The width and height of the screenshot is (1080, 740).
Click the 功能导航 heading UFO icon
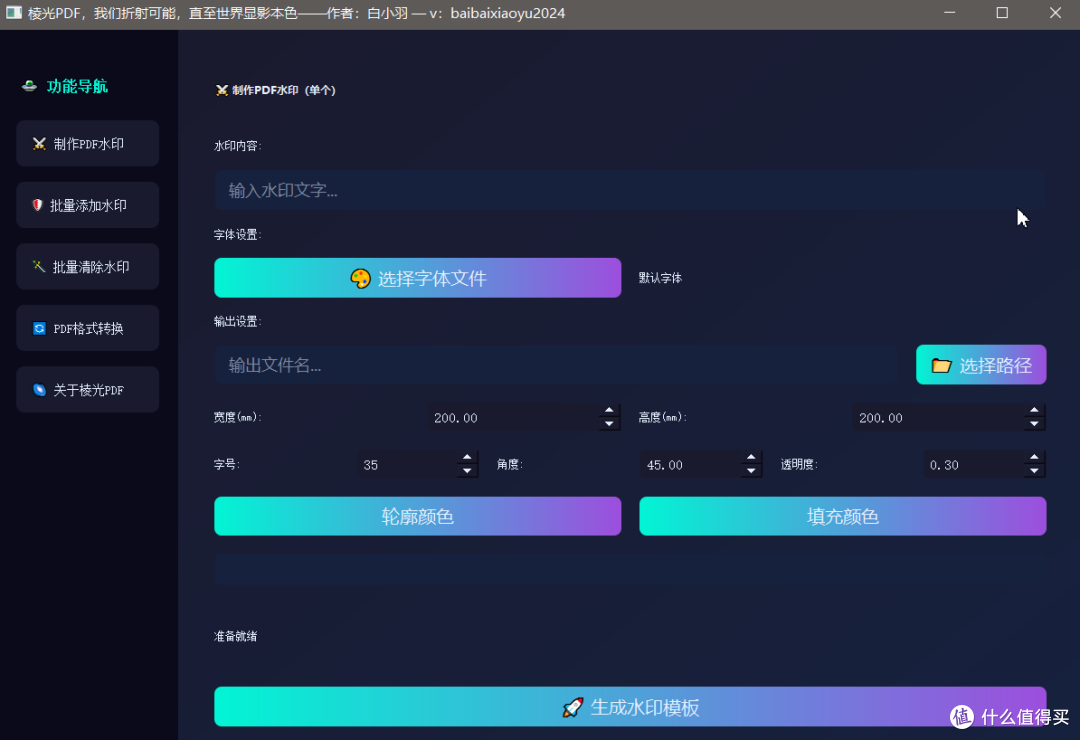pos(29,86)
